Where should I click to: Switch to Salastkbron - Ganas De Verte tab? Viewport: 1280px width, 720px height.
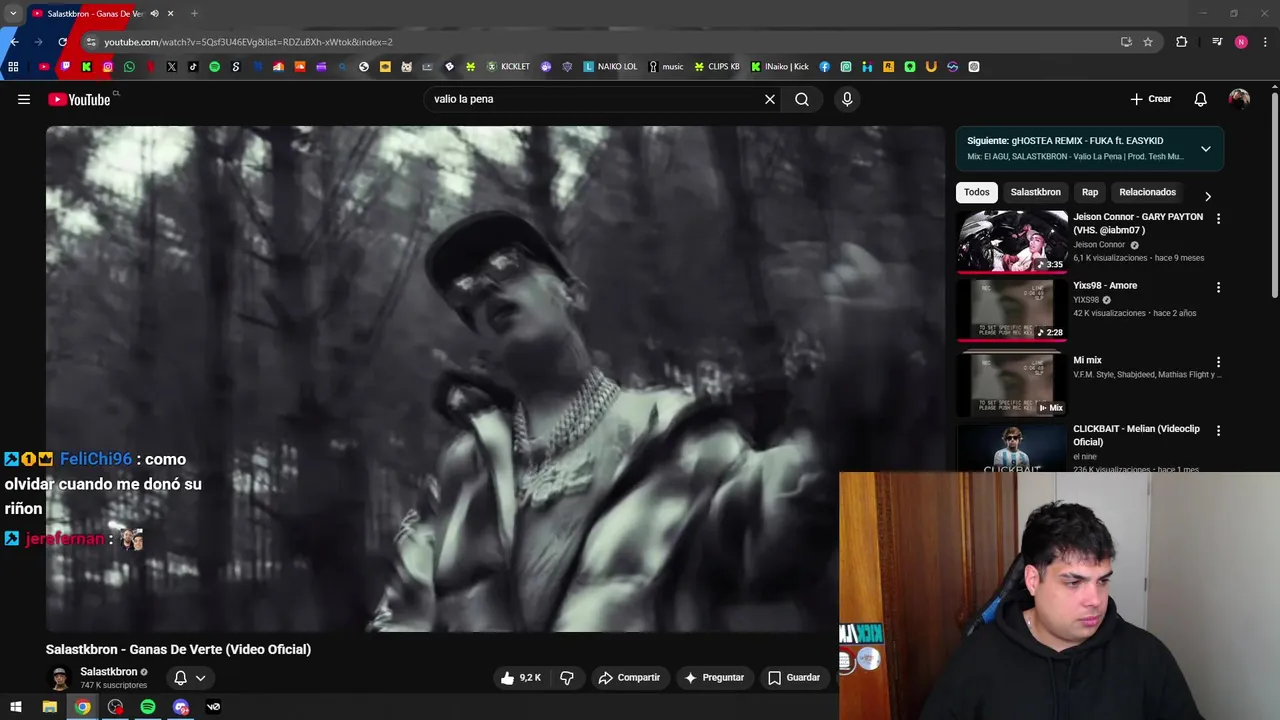pos(95,14)
